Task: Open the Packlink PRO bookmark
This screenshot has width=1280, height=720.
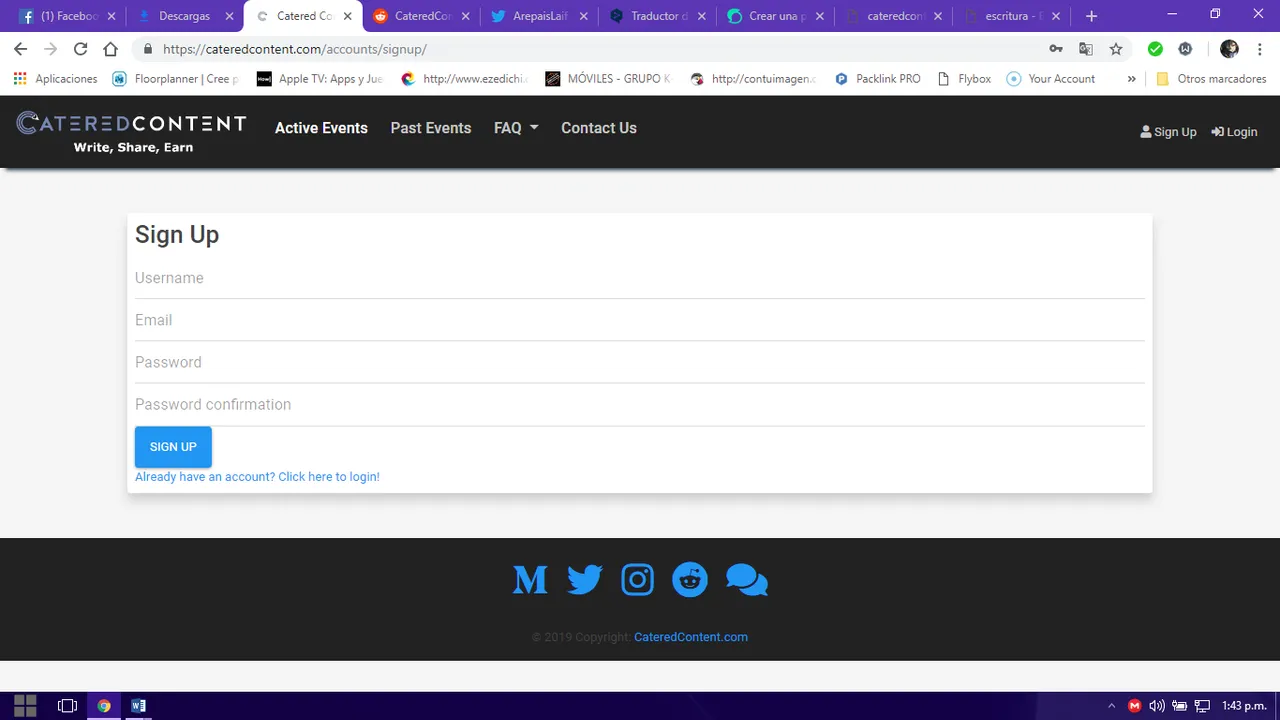Action: pyautogui.click(x=877, y=79)
